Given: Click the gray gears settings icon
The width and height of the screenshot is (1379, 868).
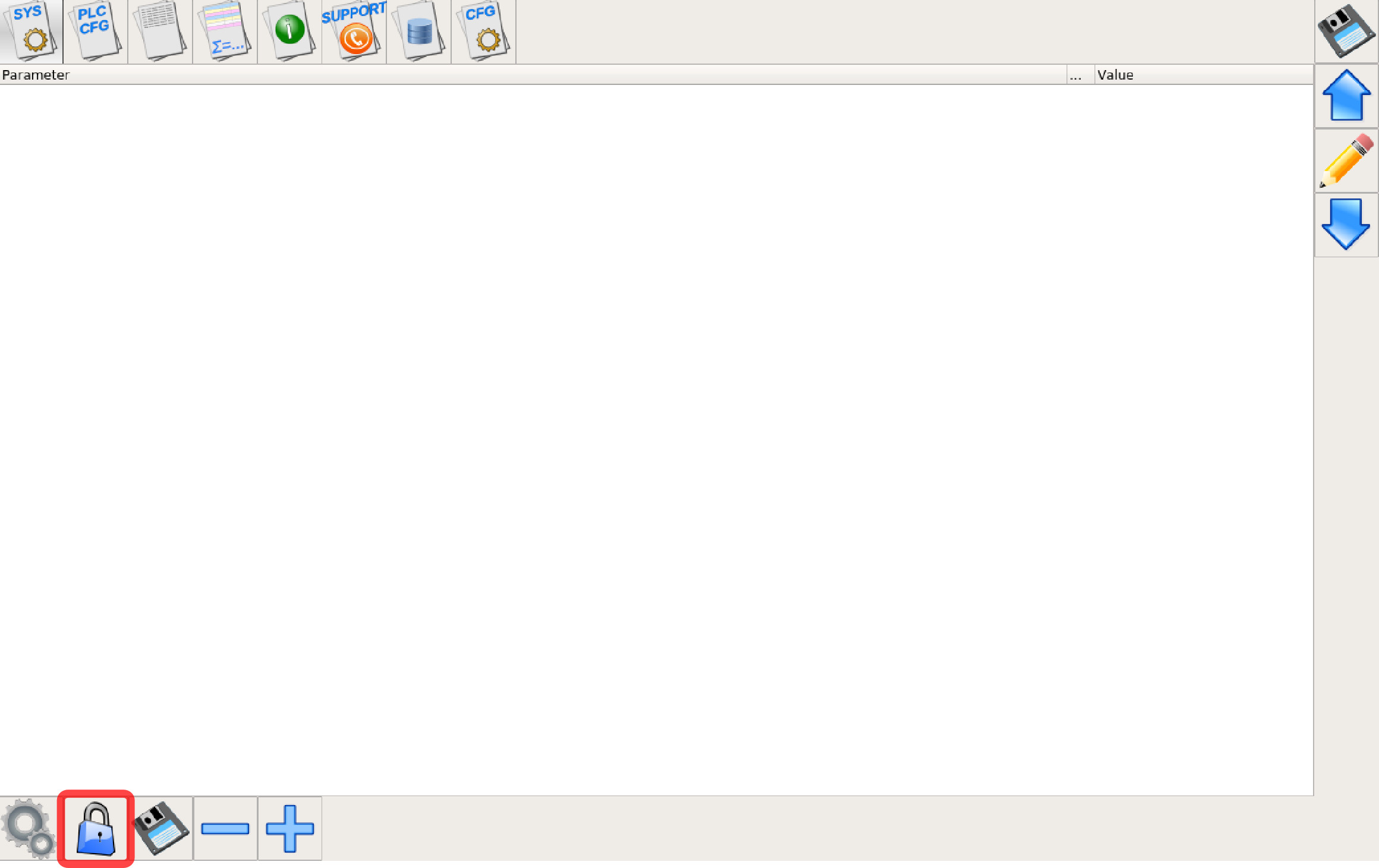Looking at the screenshot, I should point(29,828).
